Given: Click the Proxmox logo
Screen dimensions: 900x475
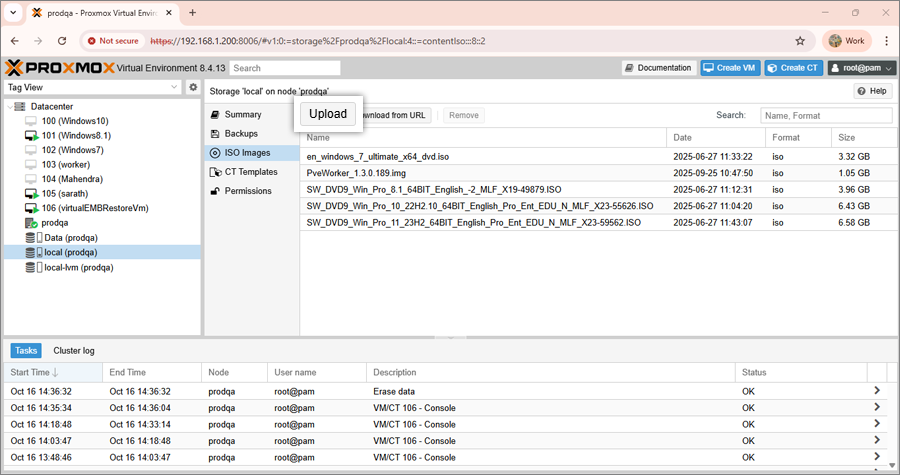Looking at the screenshot, I should (x=58, y=68).
